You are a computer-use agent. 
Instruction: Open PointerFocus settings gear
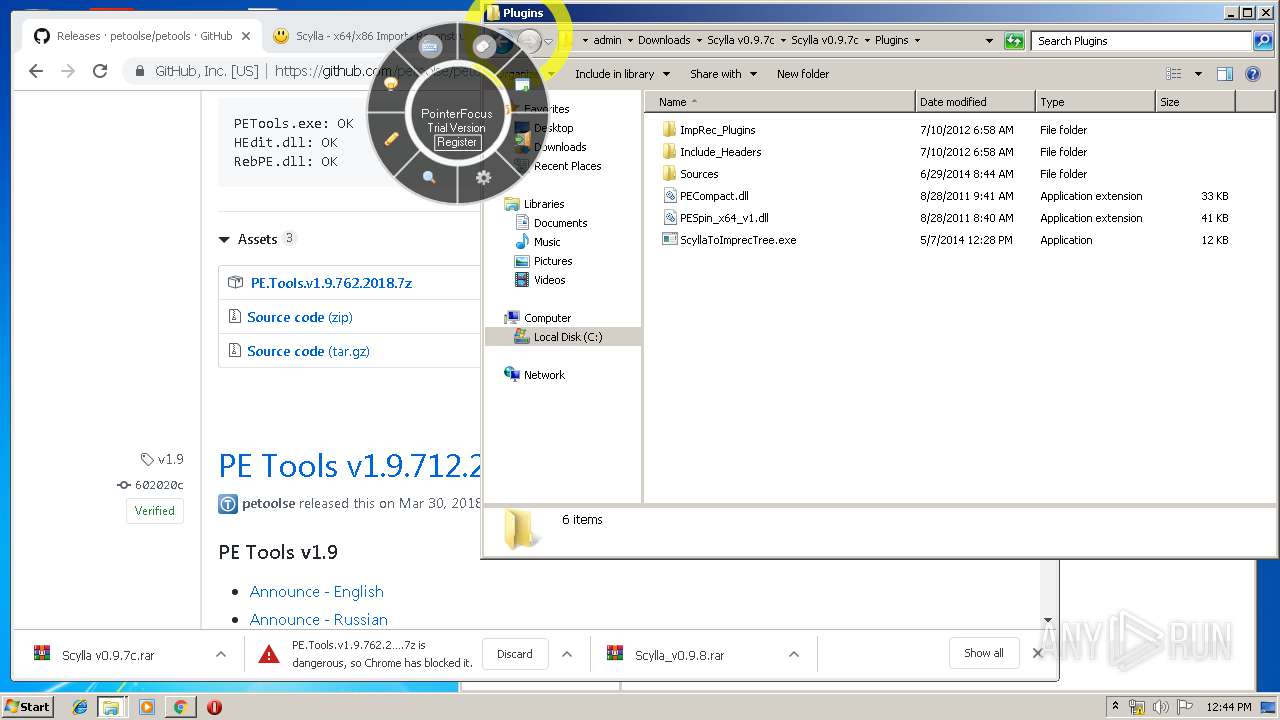tap(483, 177)
